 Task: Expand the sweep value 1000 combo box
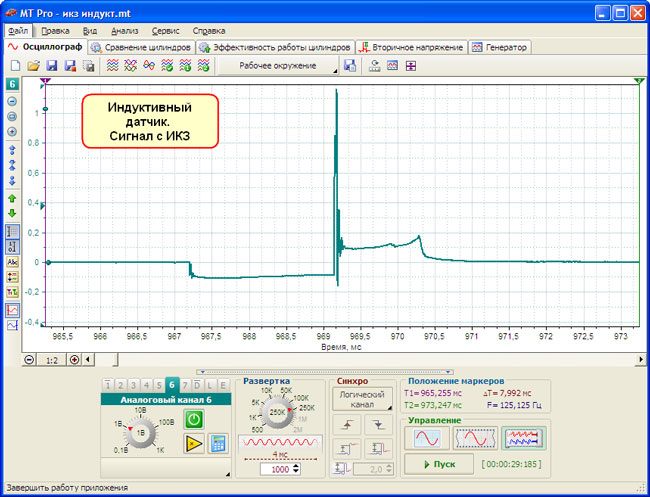(x=296, y=469)
